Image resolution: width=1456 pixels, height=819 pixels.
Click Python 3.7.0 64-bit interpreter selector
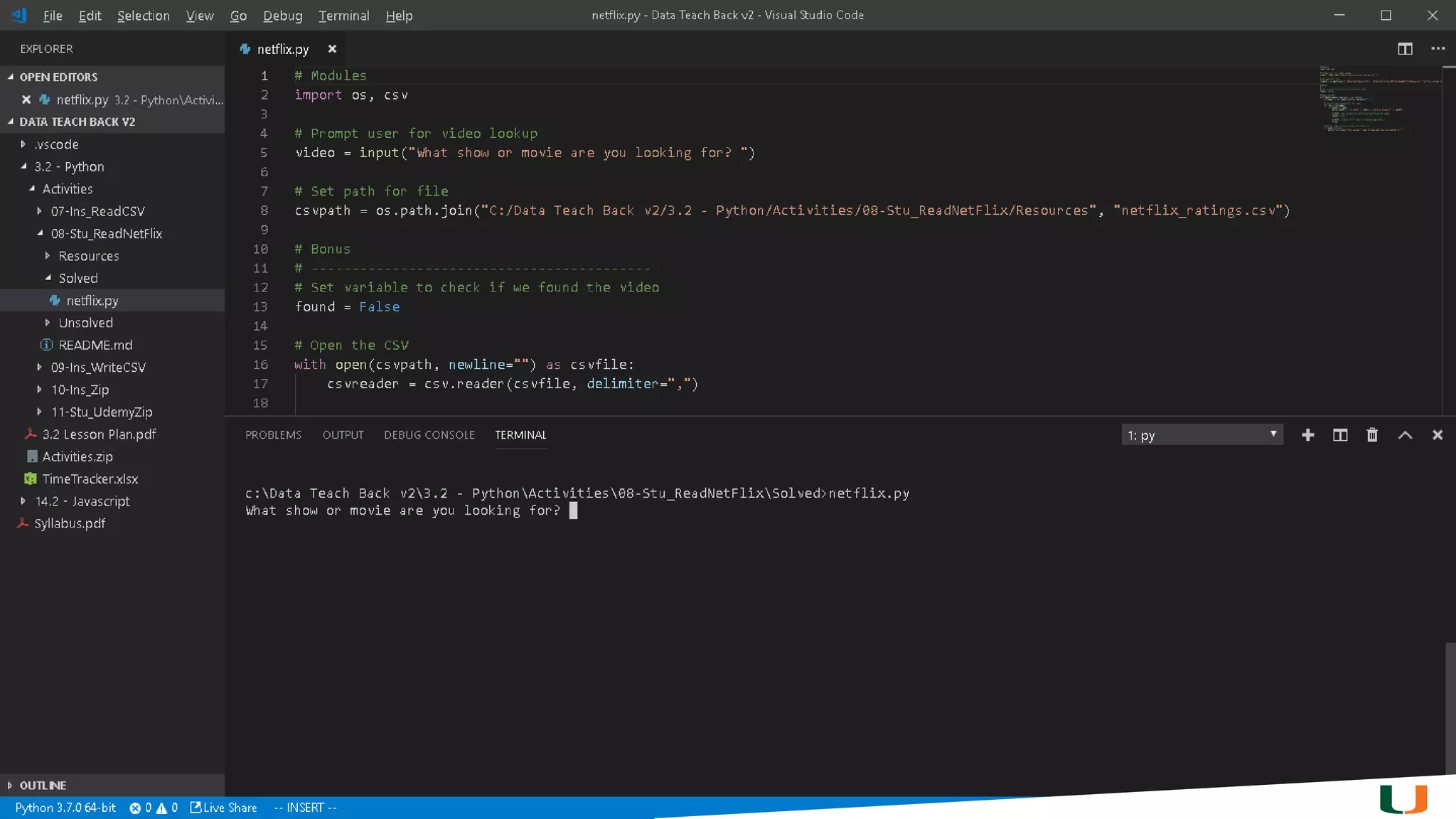pos(65,808)
